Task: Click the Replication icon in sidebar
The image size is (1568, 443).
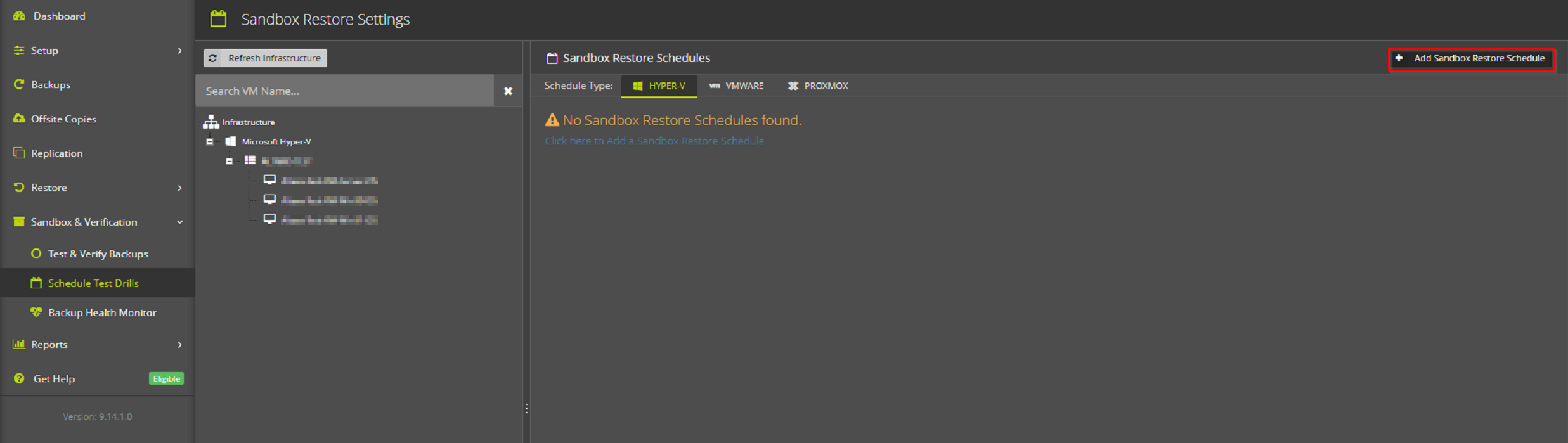Action: pos(19,153)
